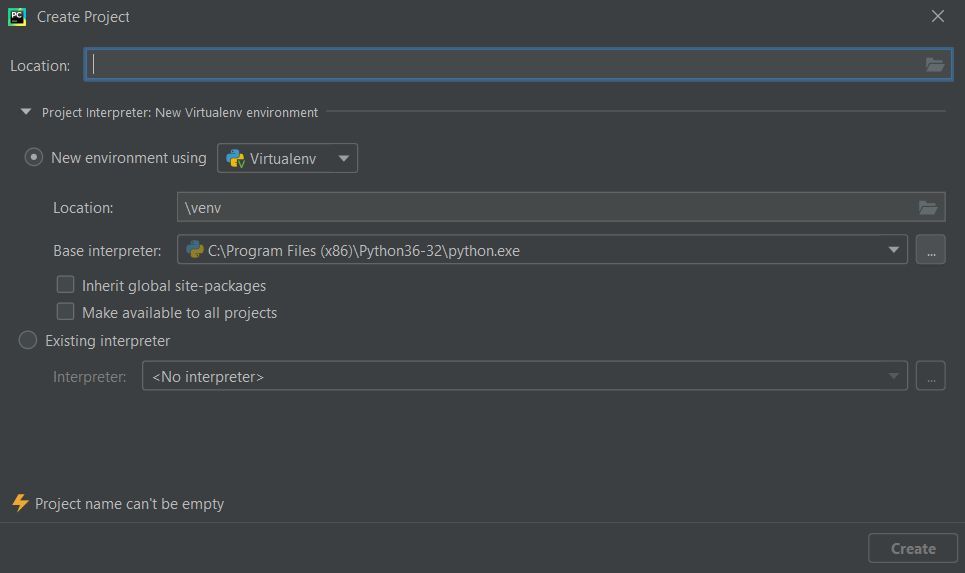This screenshot has width=965, height=573.
Task: Browse for project location folder icon
Action: (934, 65)
